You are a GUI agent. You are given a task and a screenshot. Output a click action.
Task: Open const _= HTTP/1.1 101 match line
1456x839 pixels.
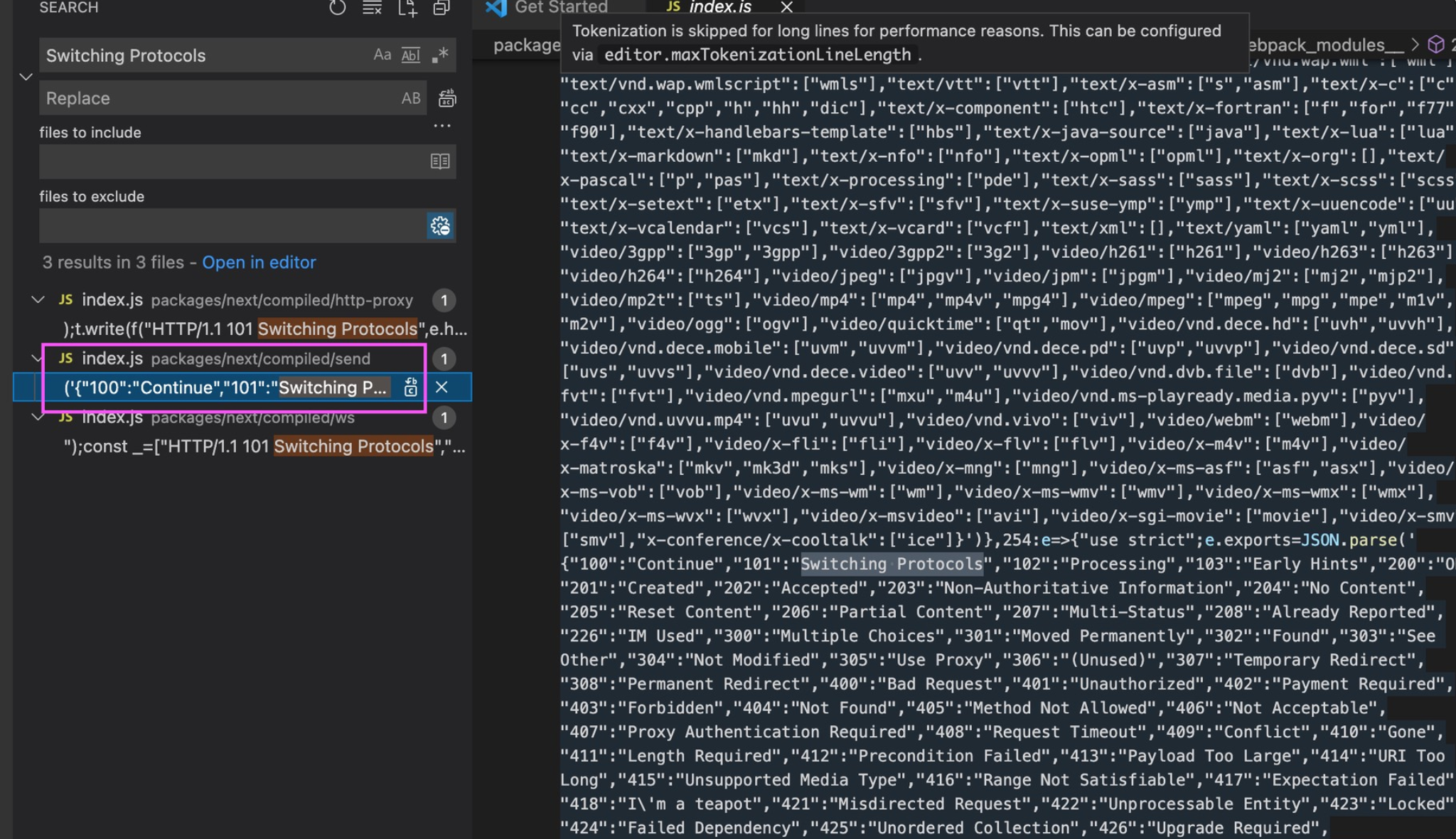point(264,447)
